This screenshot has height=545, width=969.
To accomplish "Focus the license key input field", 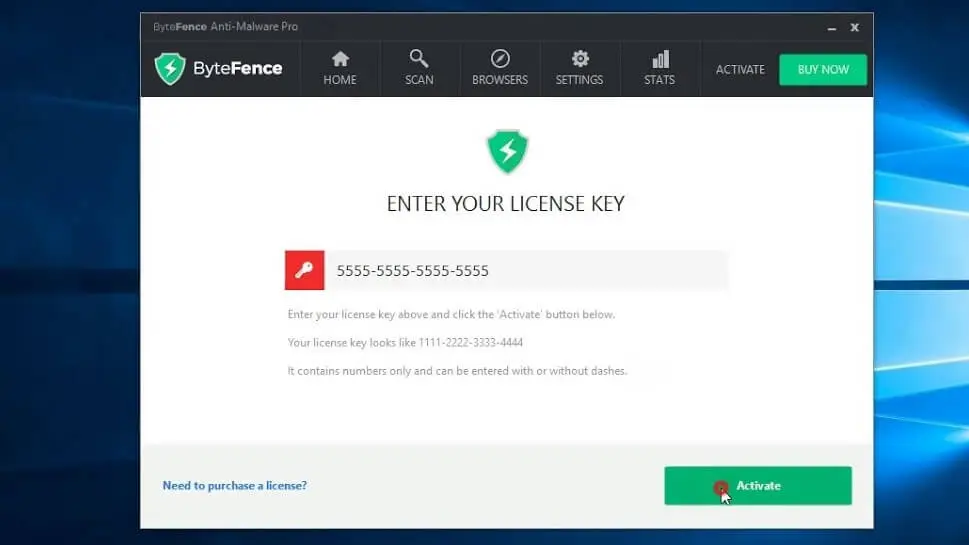I will 527,270.
